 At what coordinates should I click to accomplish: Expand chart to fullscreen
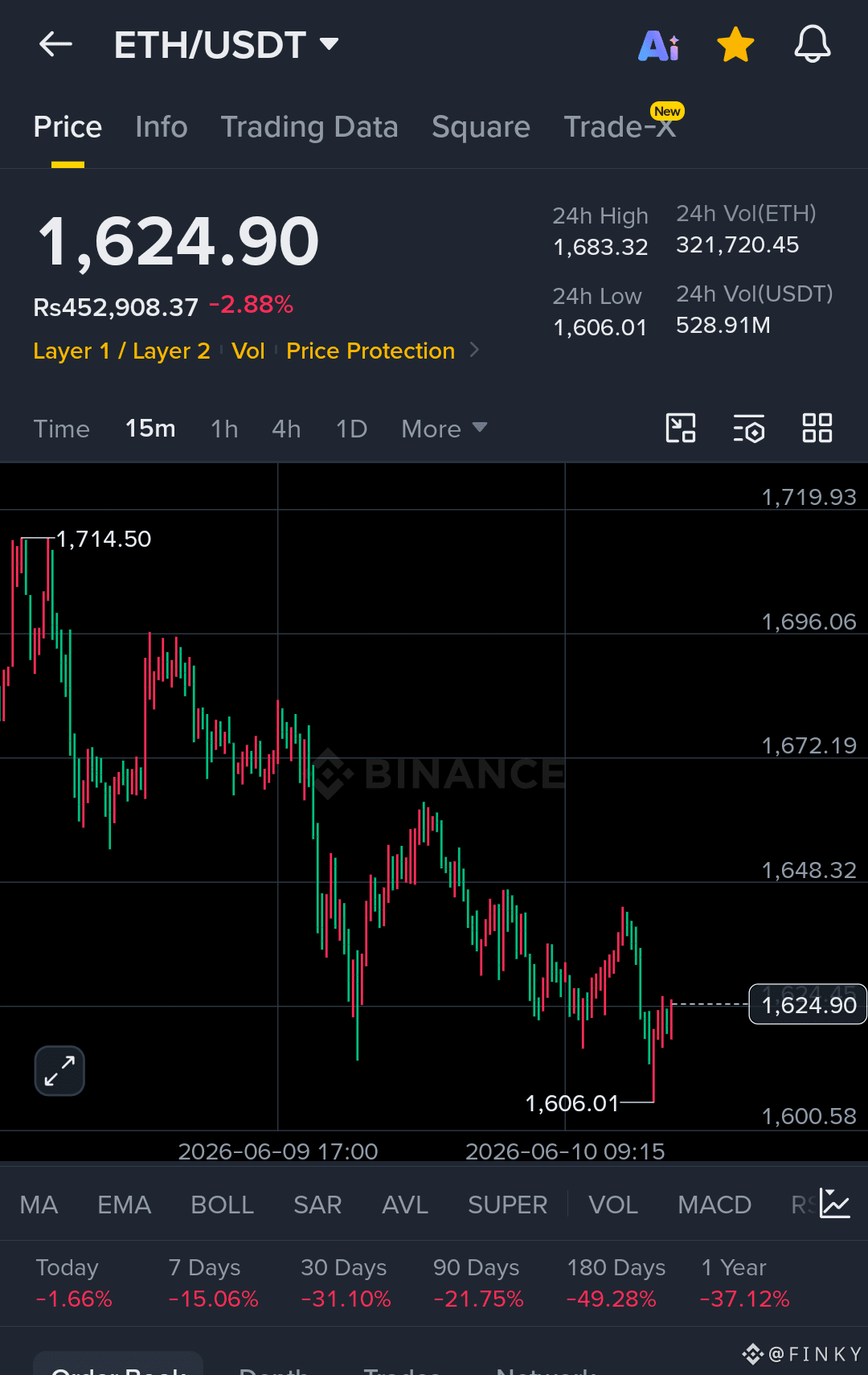pos(59,1070)
